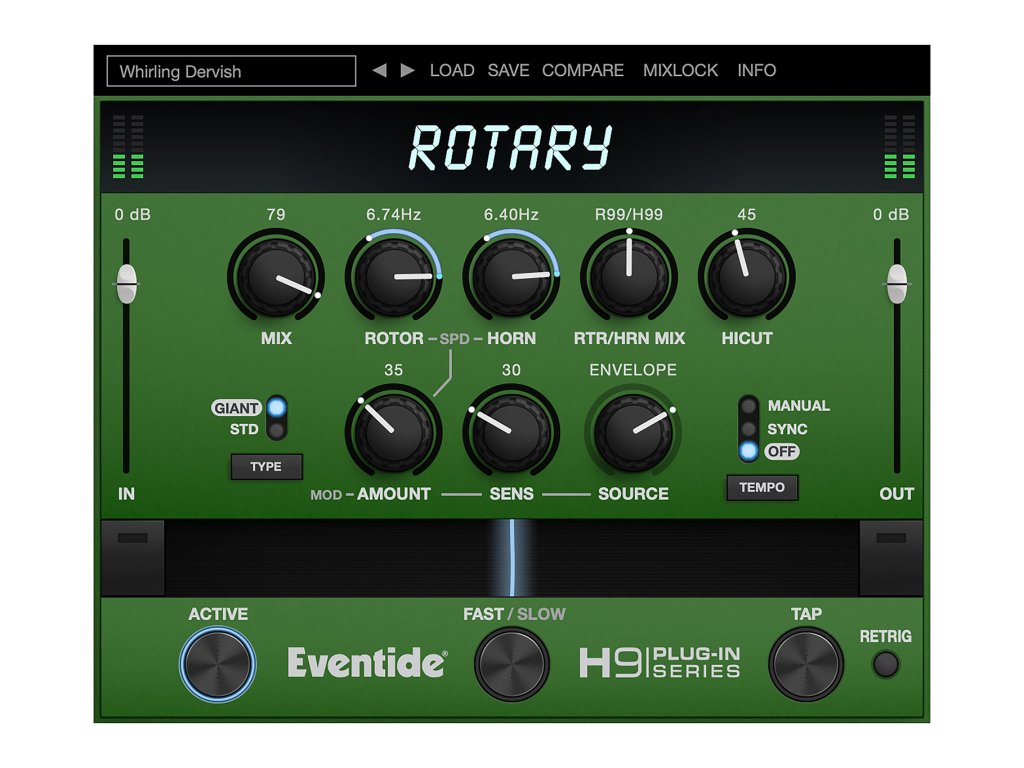Click SAVE in the top bar
Viewport: 1024px width, 768px height.
pyautogui.click(x=508, y=71)
